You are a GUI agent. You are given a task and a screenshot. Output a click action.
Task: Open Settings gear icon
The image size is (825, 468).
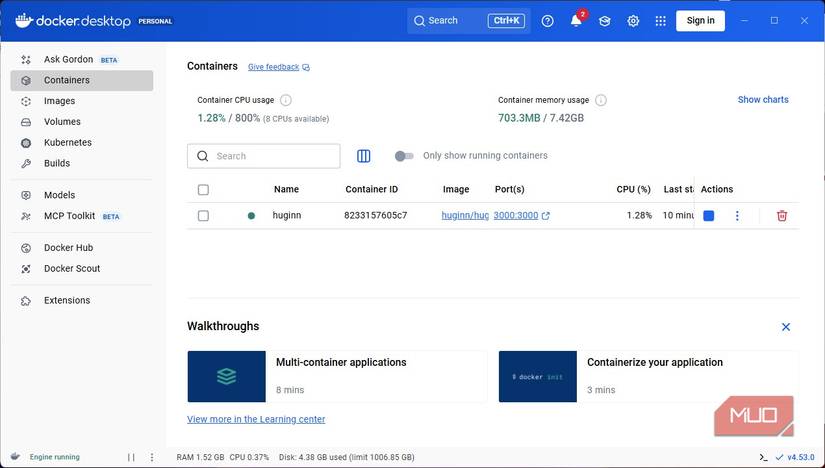pyautogui.click(x=633, y=21)
